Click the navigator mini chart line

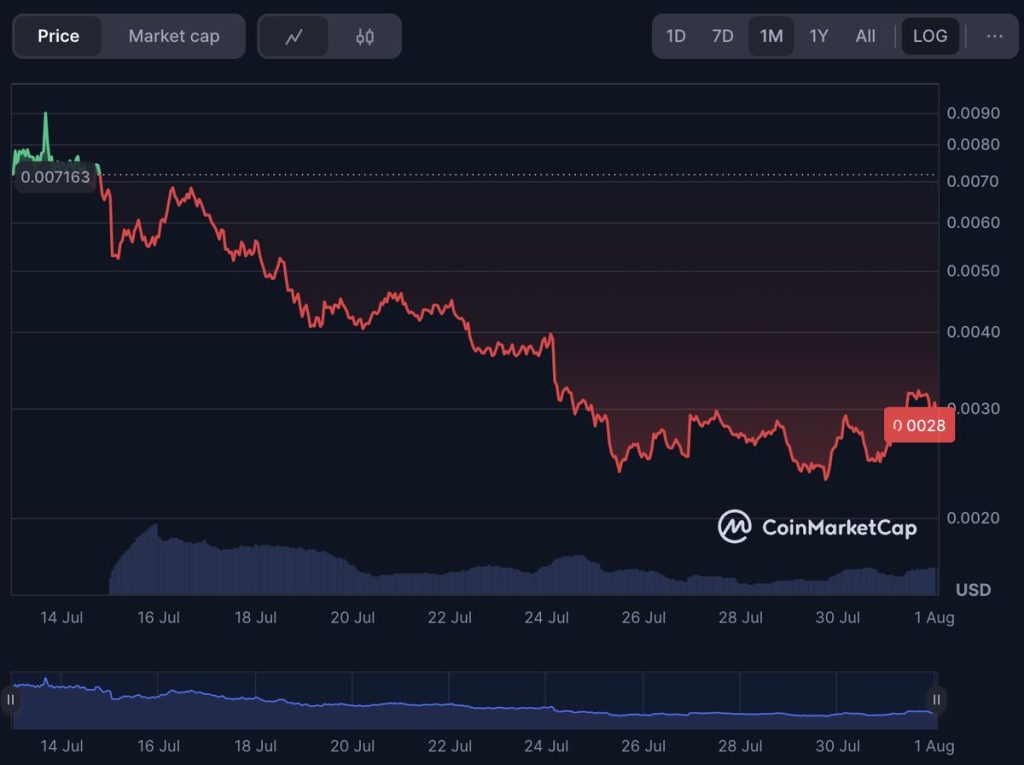pos(475,706)
